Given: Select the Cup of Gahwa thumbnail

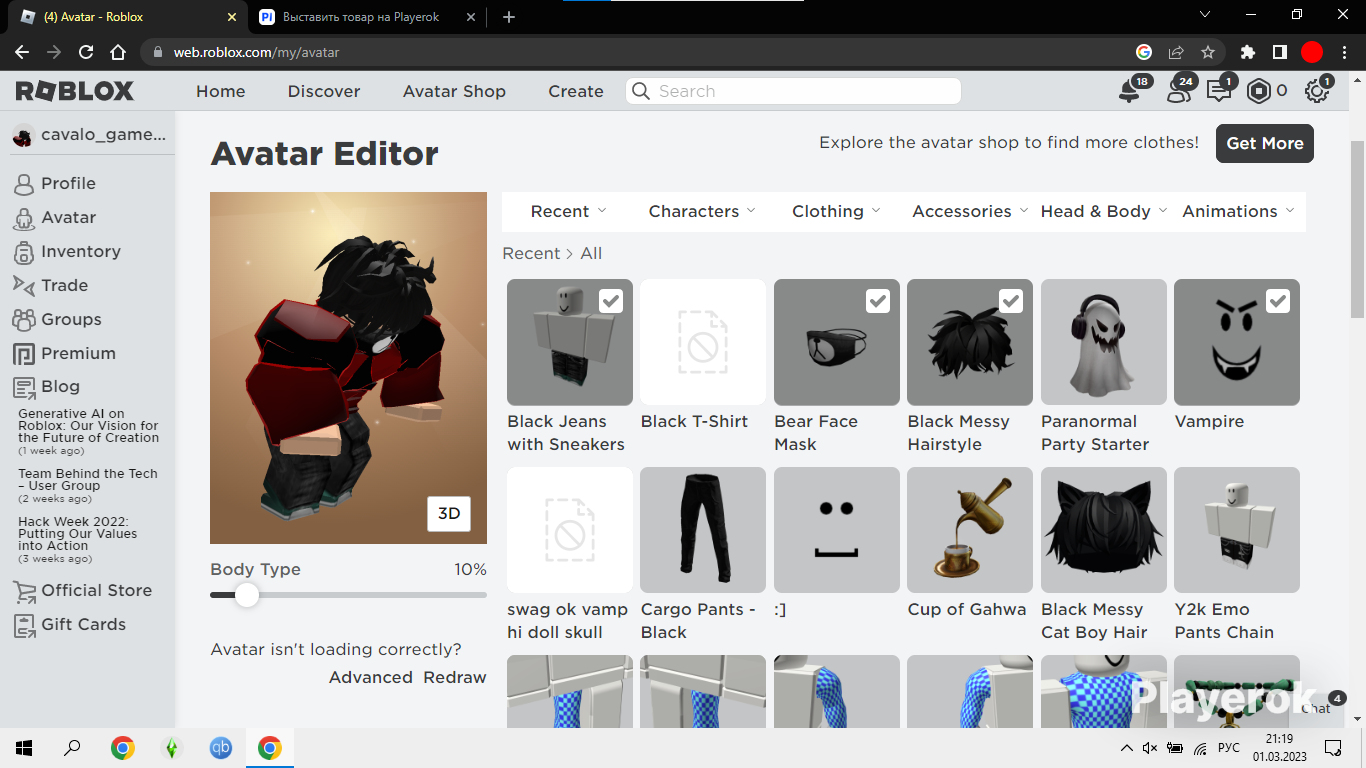Looking at the screenshot, I should [x=970, y=530].
